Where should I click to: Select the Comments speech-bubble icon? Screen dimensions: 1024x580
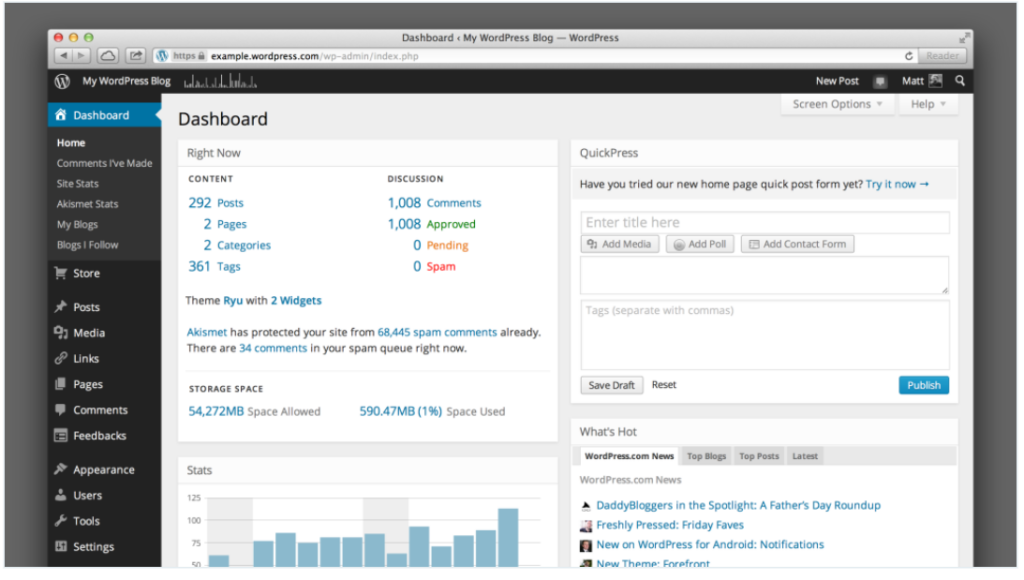(61, 410)
